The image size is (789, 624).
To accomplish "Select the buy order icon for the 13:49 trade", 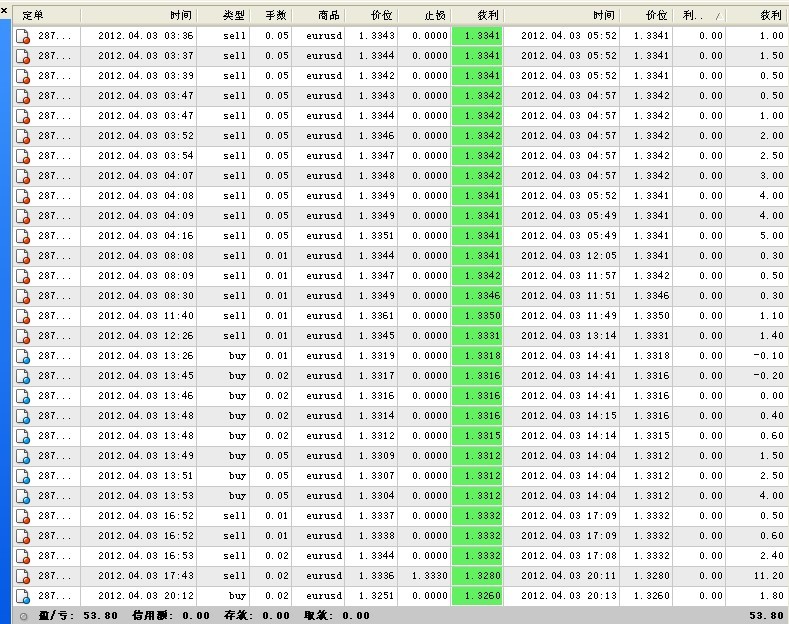I will tap(23, 456).
